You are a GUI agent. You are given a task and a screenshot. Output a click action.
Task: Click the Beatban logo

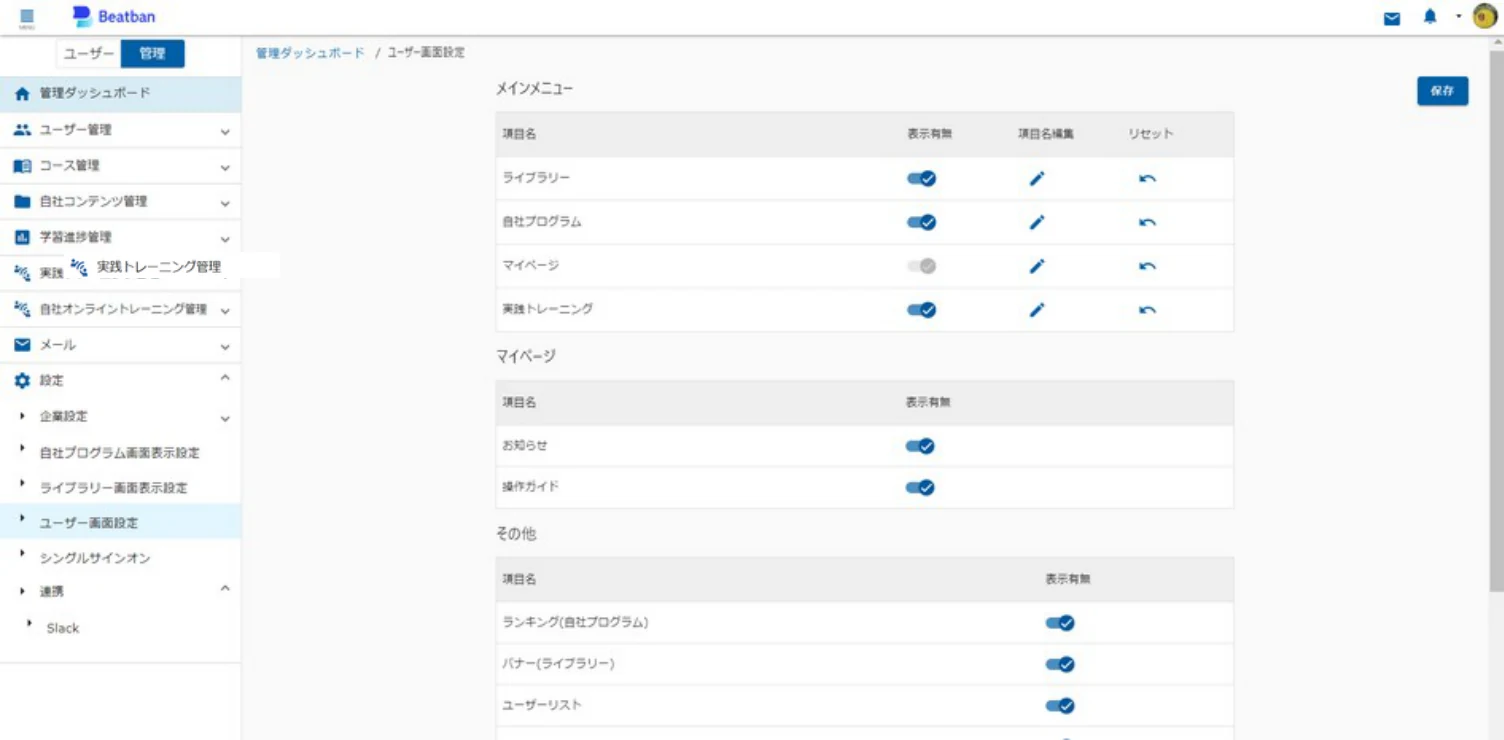(114, 17)
